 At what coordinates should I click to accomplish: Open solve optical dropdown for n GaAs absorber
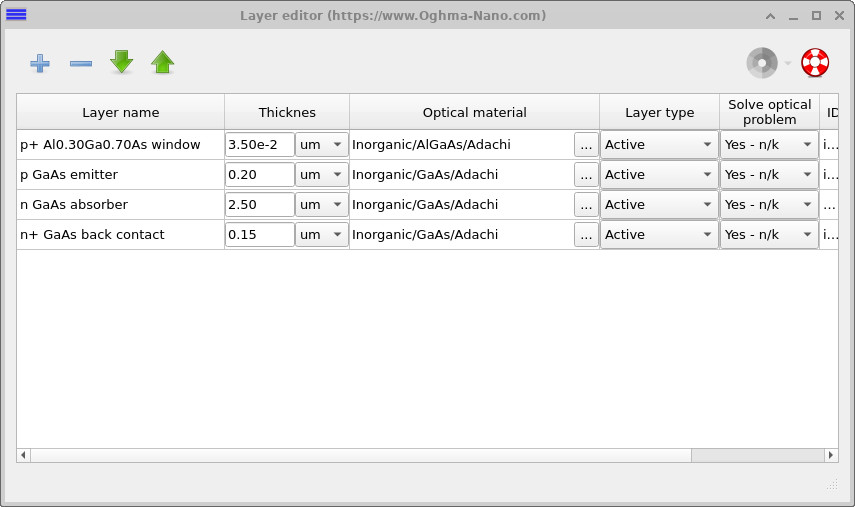coord(769,204)
